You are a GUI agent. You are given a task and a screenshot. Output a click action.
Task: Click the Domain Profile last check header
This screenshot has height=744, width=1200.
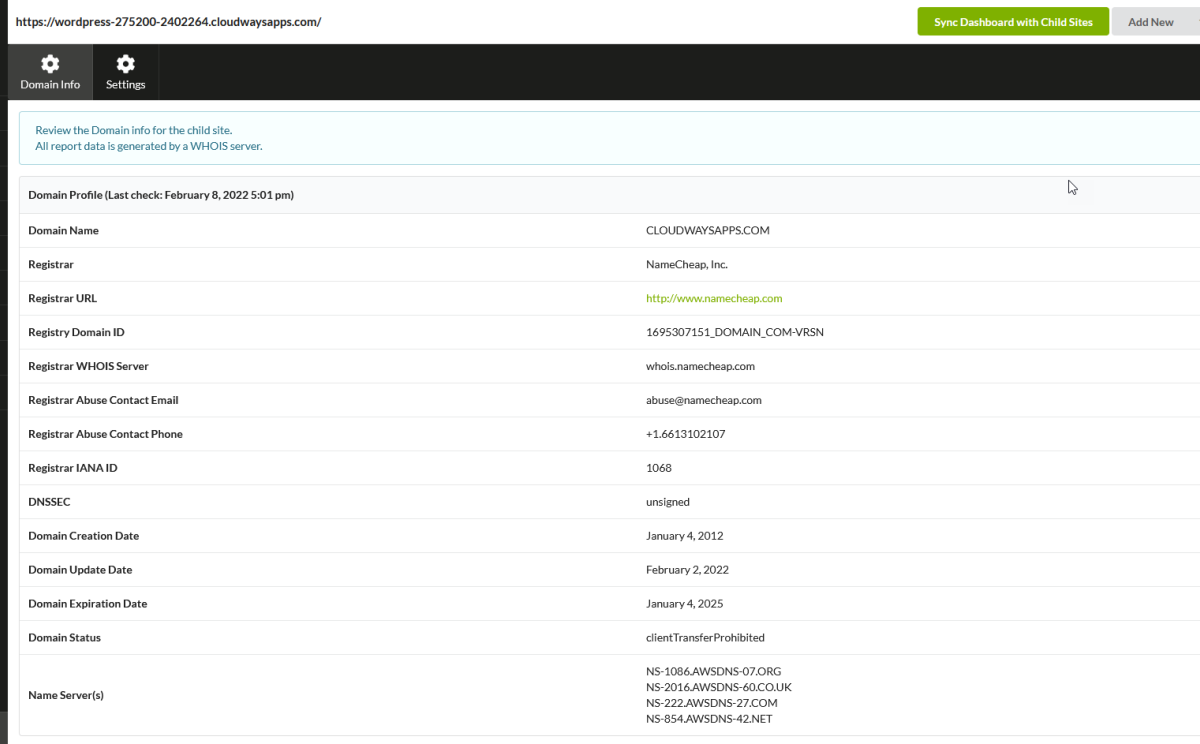tap(161, 195)
